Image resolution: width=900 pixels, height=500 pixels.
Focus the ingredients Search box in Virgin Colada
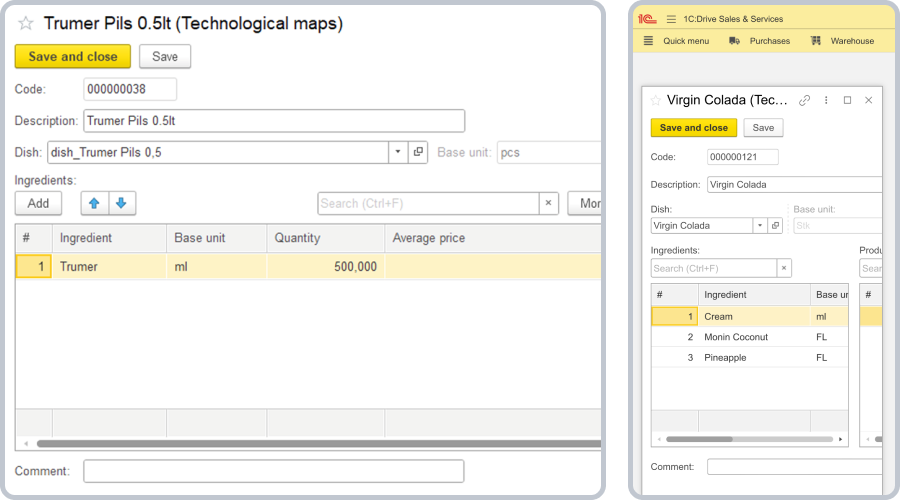tap(713, 268)
